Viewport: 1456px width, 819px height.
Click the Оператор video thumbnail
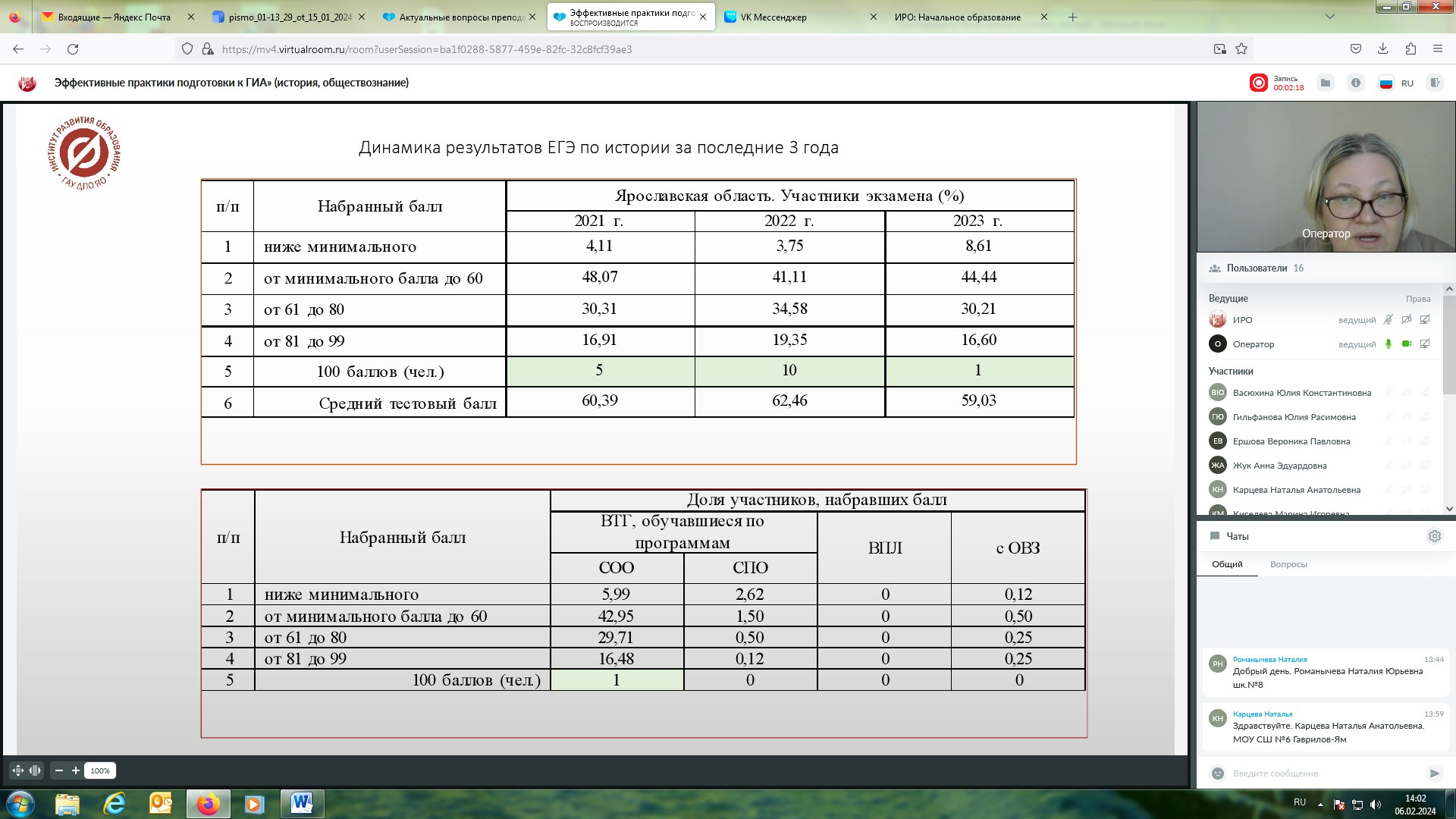(x=1326, y=177)
